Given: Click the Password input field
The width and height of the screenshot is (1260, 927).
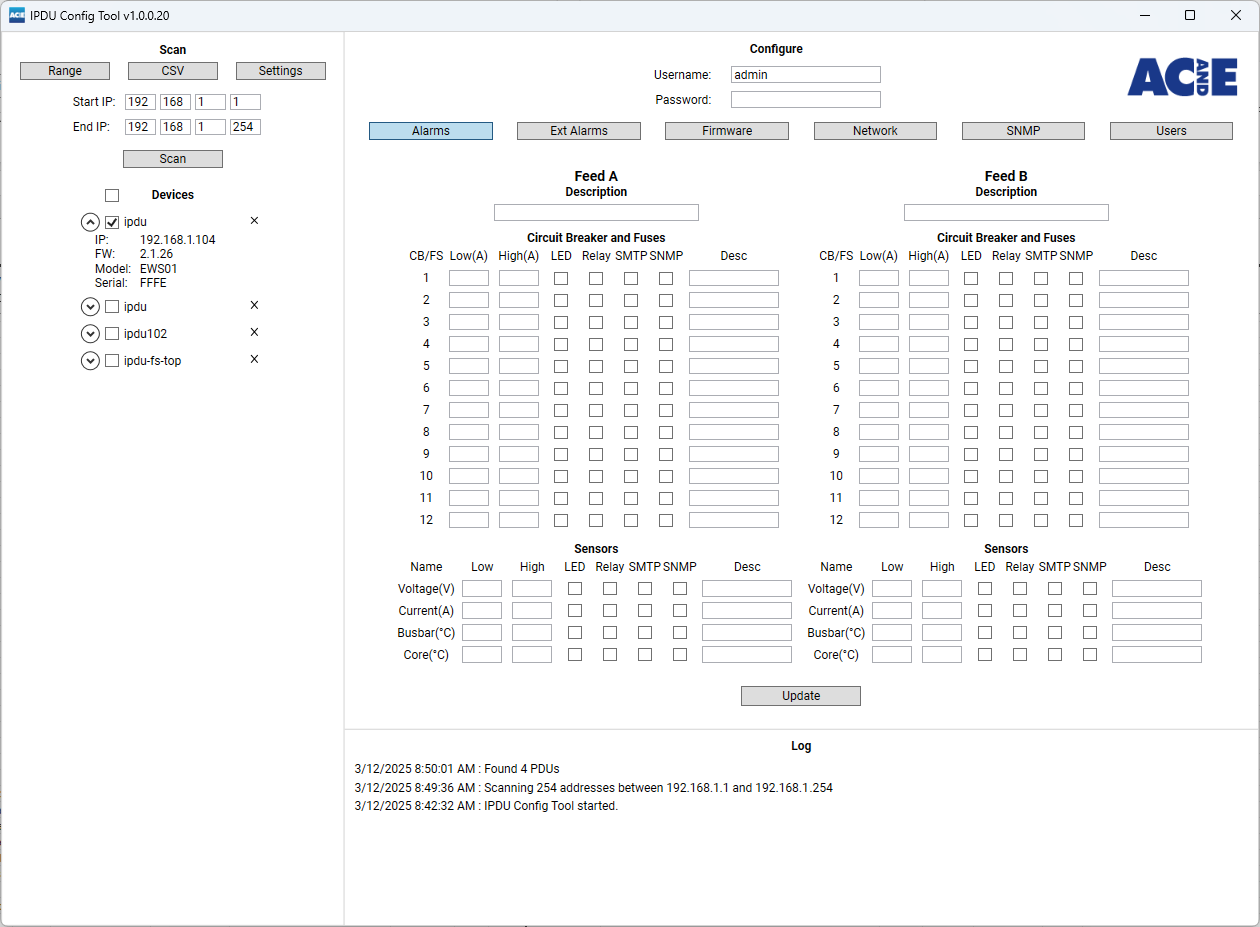Looking at the screenshot, I should [805, 100].
